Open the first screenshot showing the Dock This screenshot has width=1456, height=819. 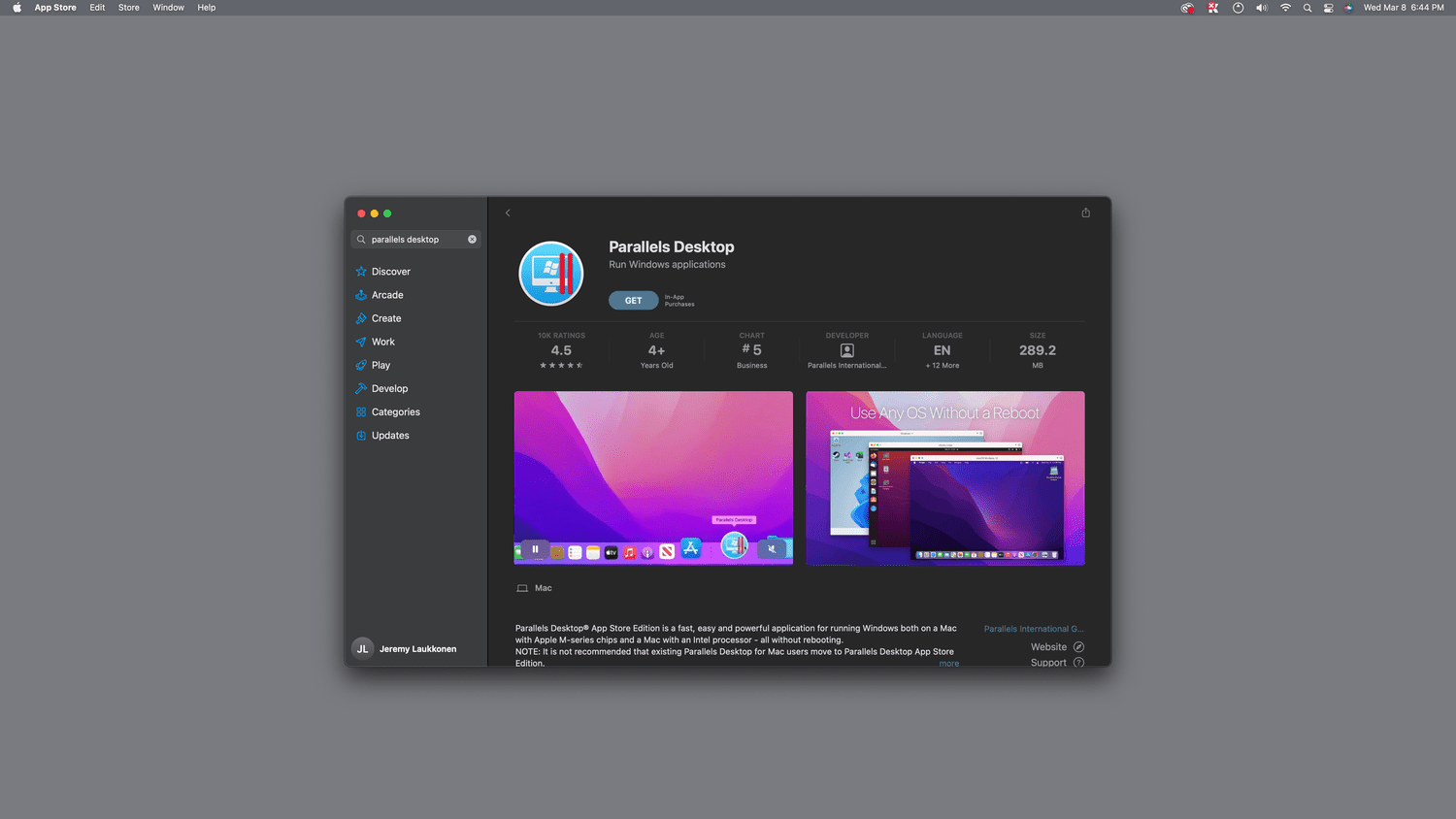[x=653, y=478]
